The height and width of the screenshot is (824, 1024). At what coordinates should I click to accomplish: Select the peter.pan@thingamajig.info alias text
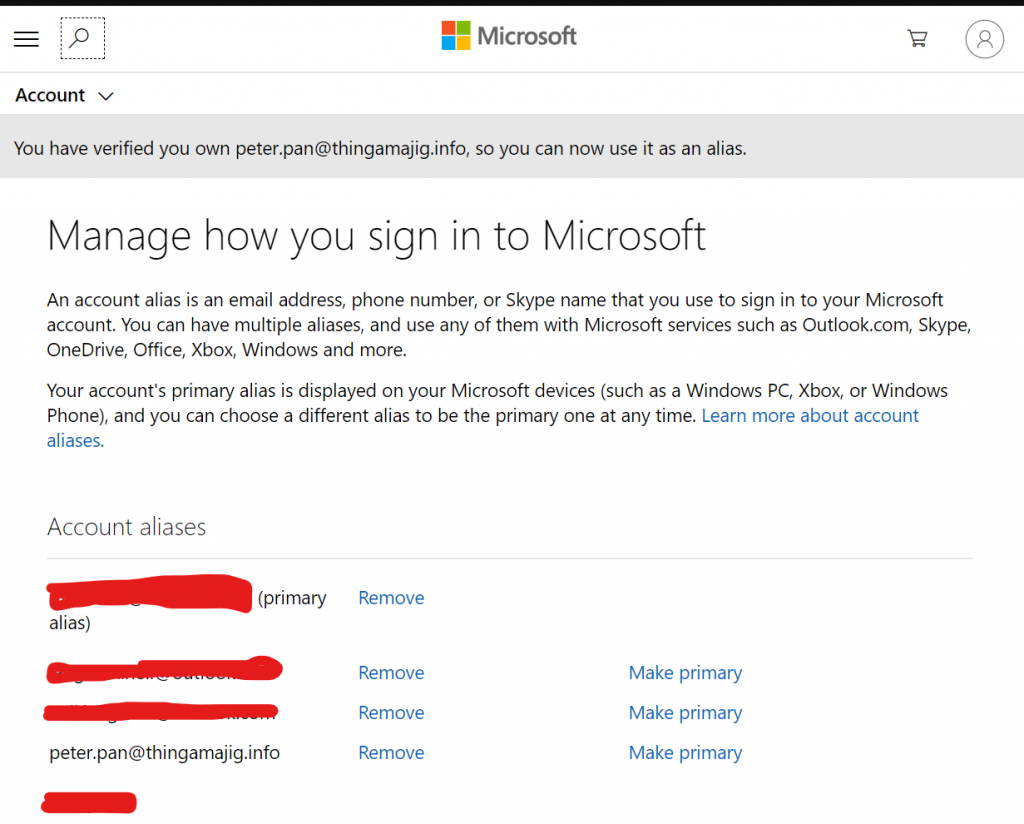pyautogui.click(x=165, y=753)
